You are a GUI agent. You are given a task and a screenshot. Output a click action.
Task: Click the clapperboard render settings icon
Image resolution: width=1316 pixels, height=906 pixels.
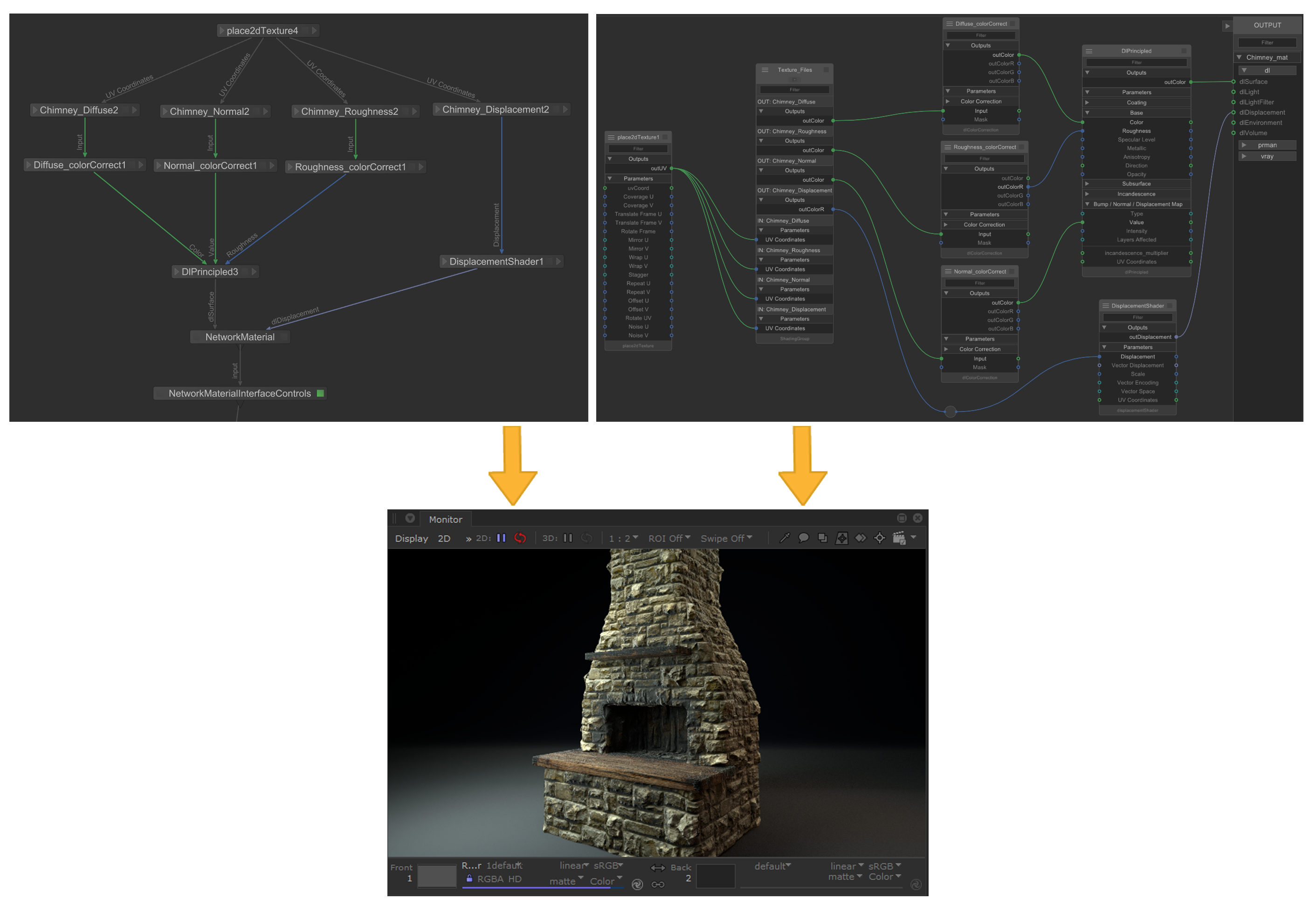click(899, 538)
